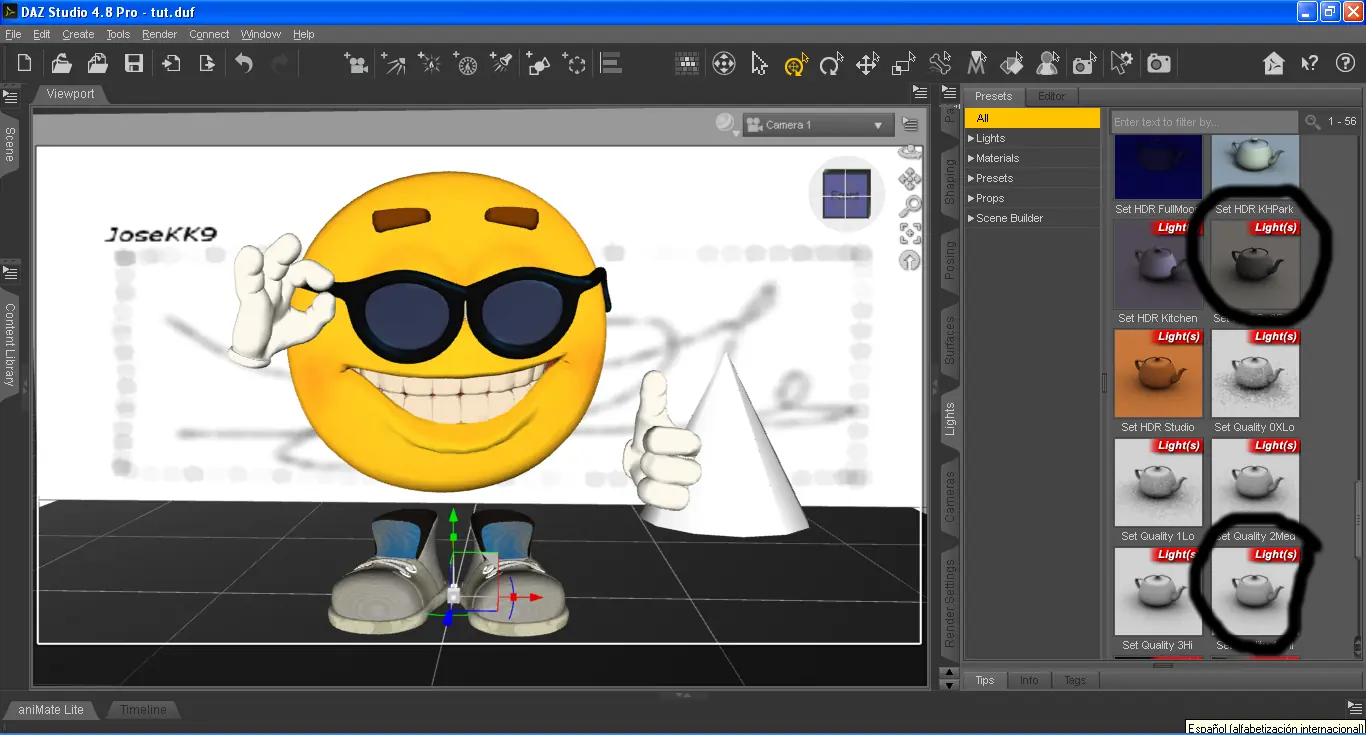Select the Rotate tool

coord(831,65)
